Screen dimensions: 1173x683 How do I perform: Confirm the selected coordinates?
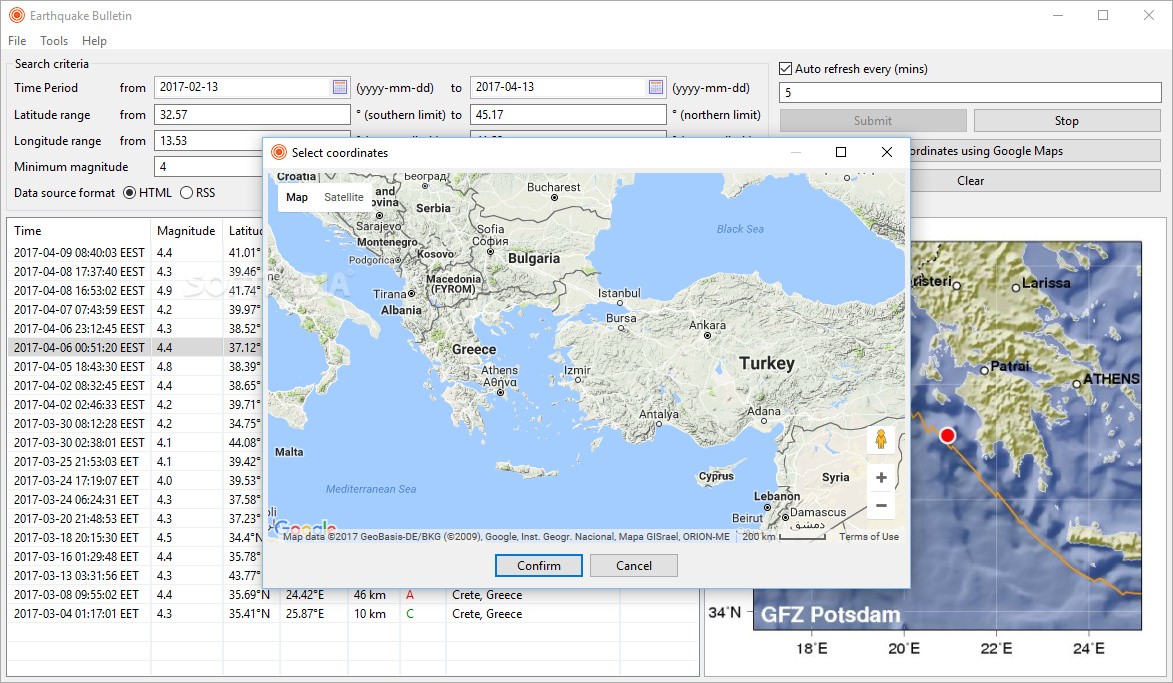click(539, 566)
